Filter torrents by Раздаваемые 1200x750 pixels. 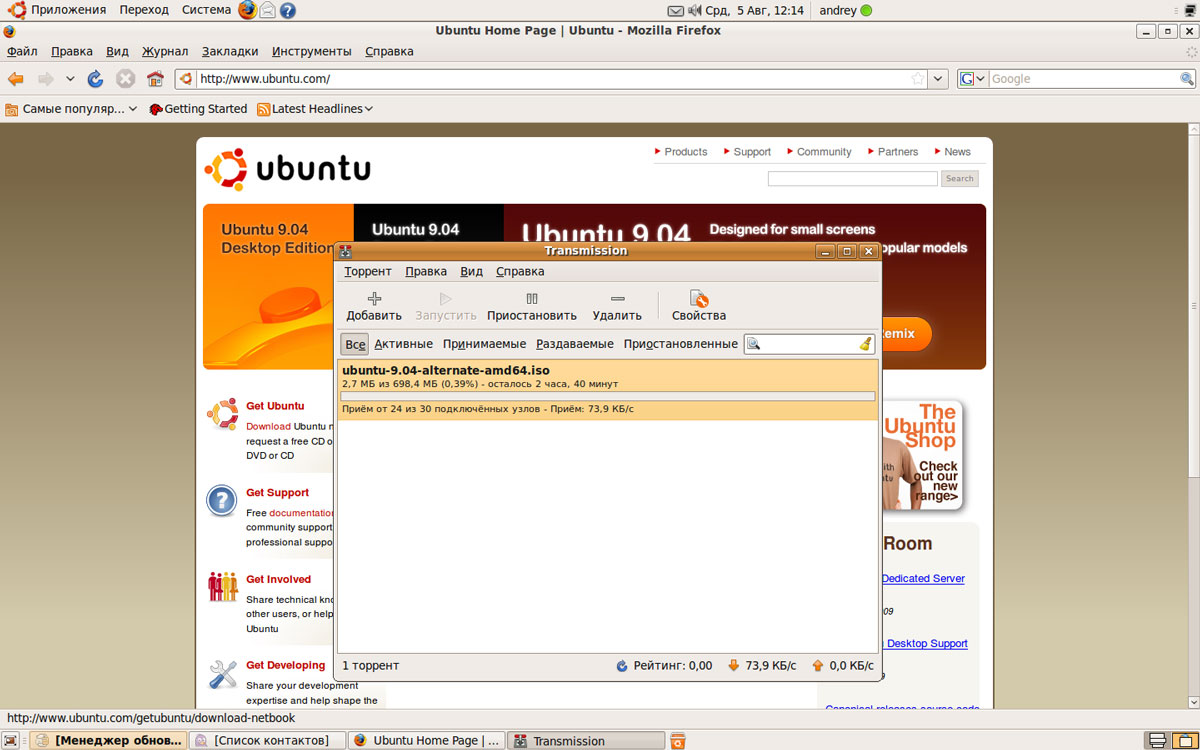point(575,344)
